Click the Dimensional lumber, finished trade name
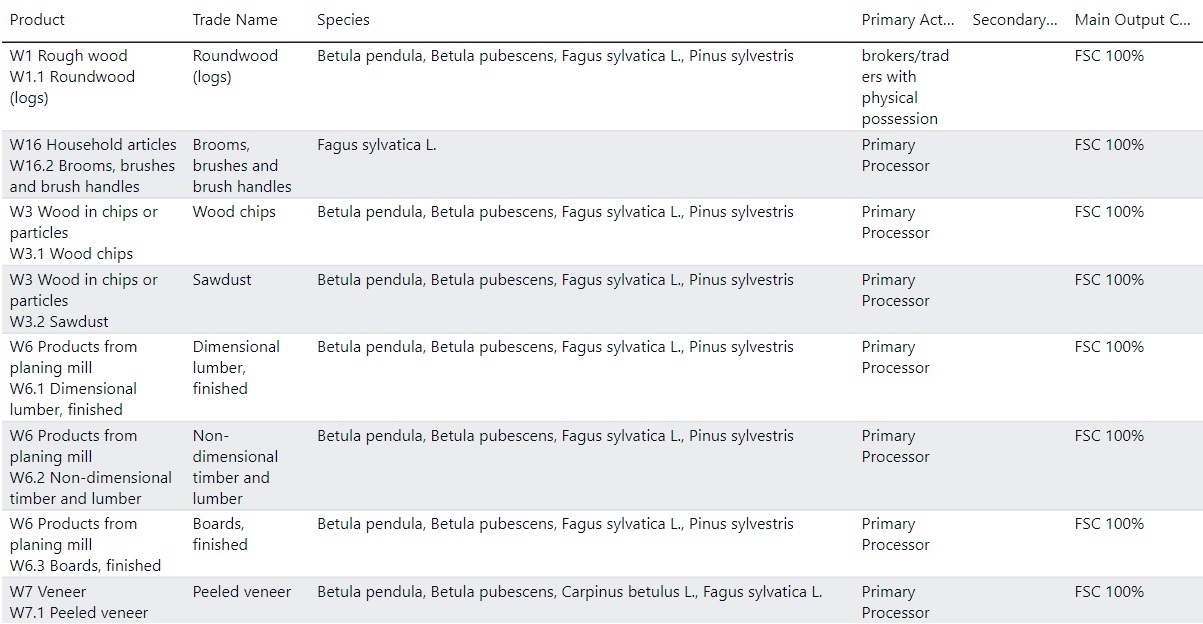 point(236,367)
